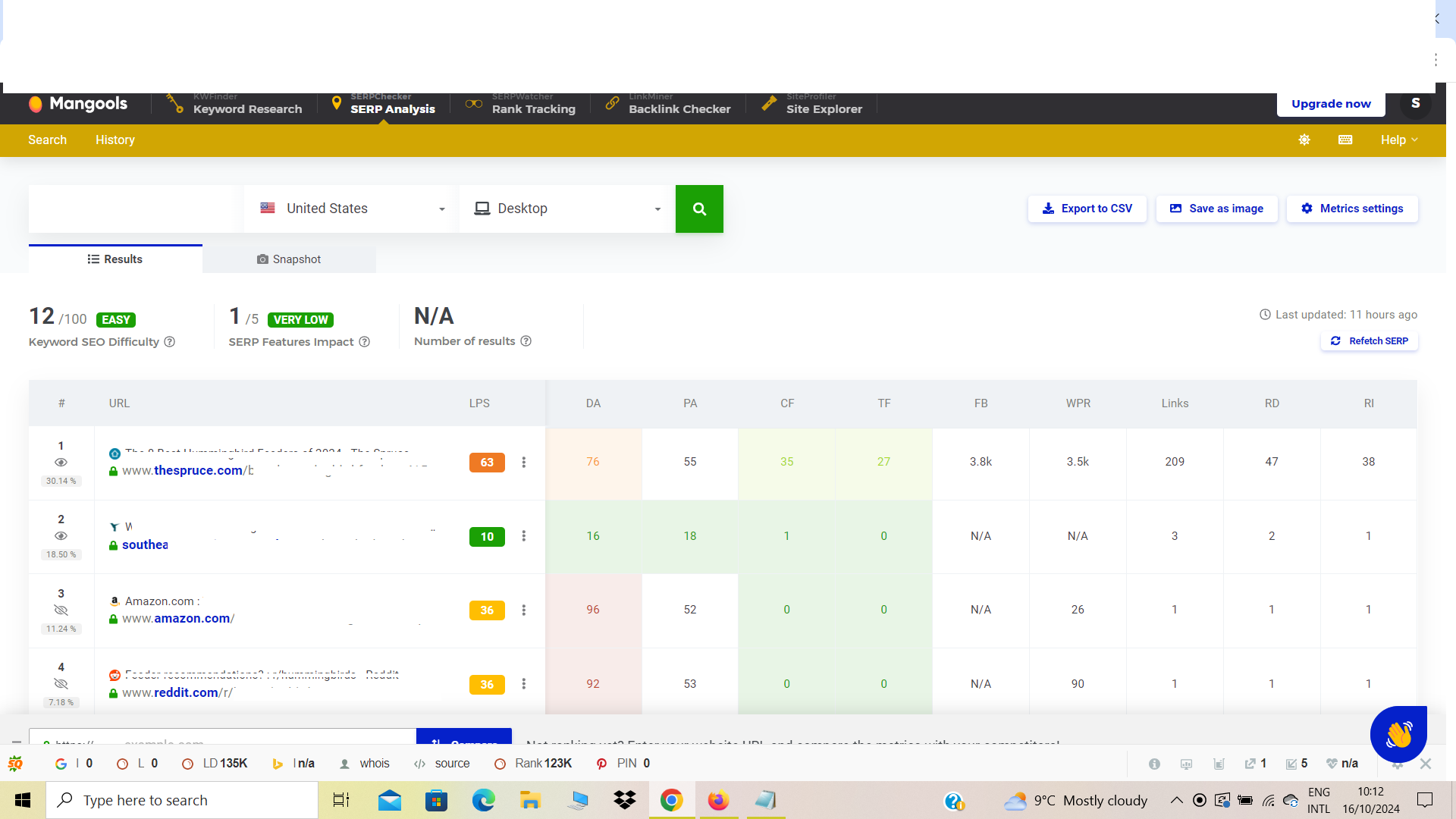
Task: Open the Mail app on taskbar
Action: pos(390,800)
